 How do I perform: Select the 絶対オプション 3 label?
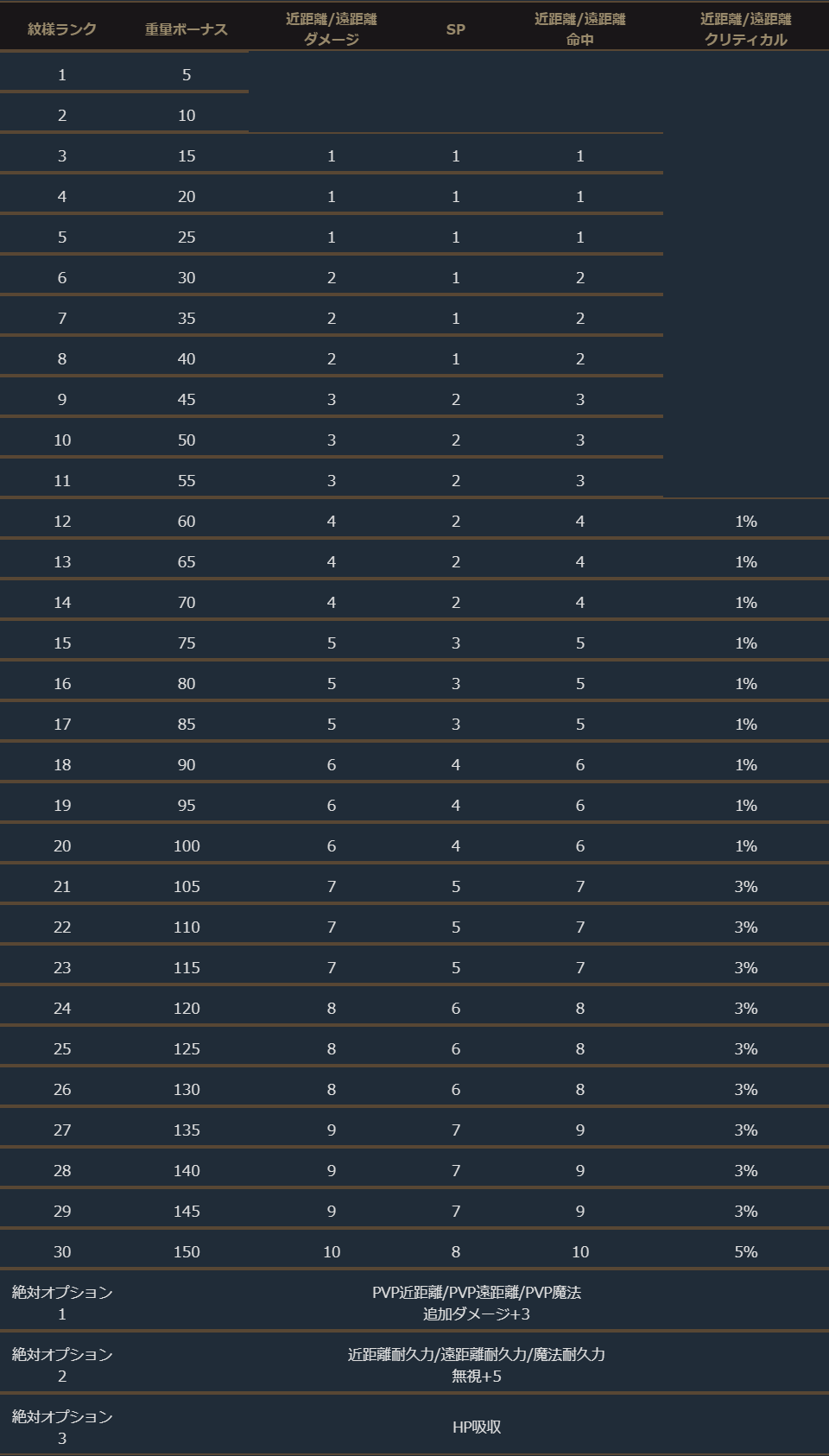tap(62, 1427)
